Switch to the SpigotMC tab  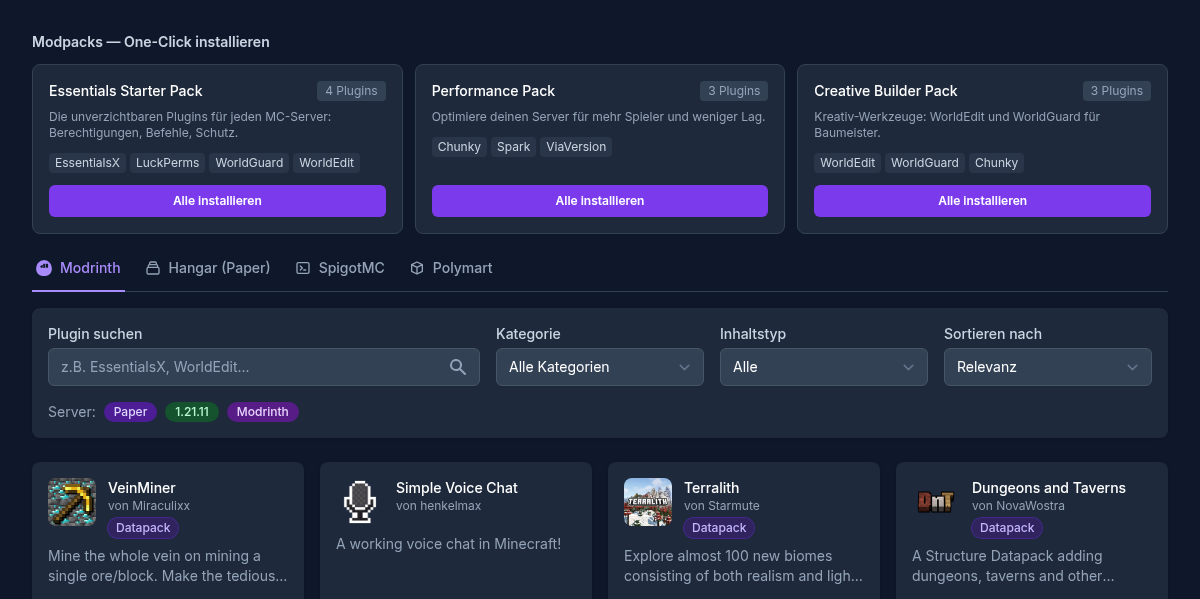(x=340, y=268)
